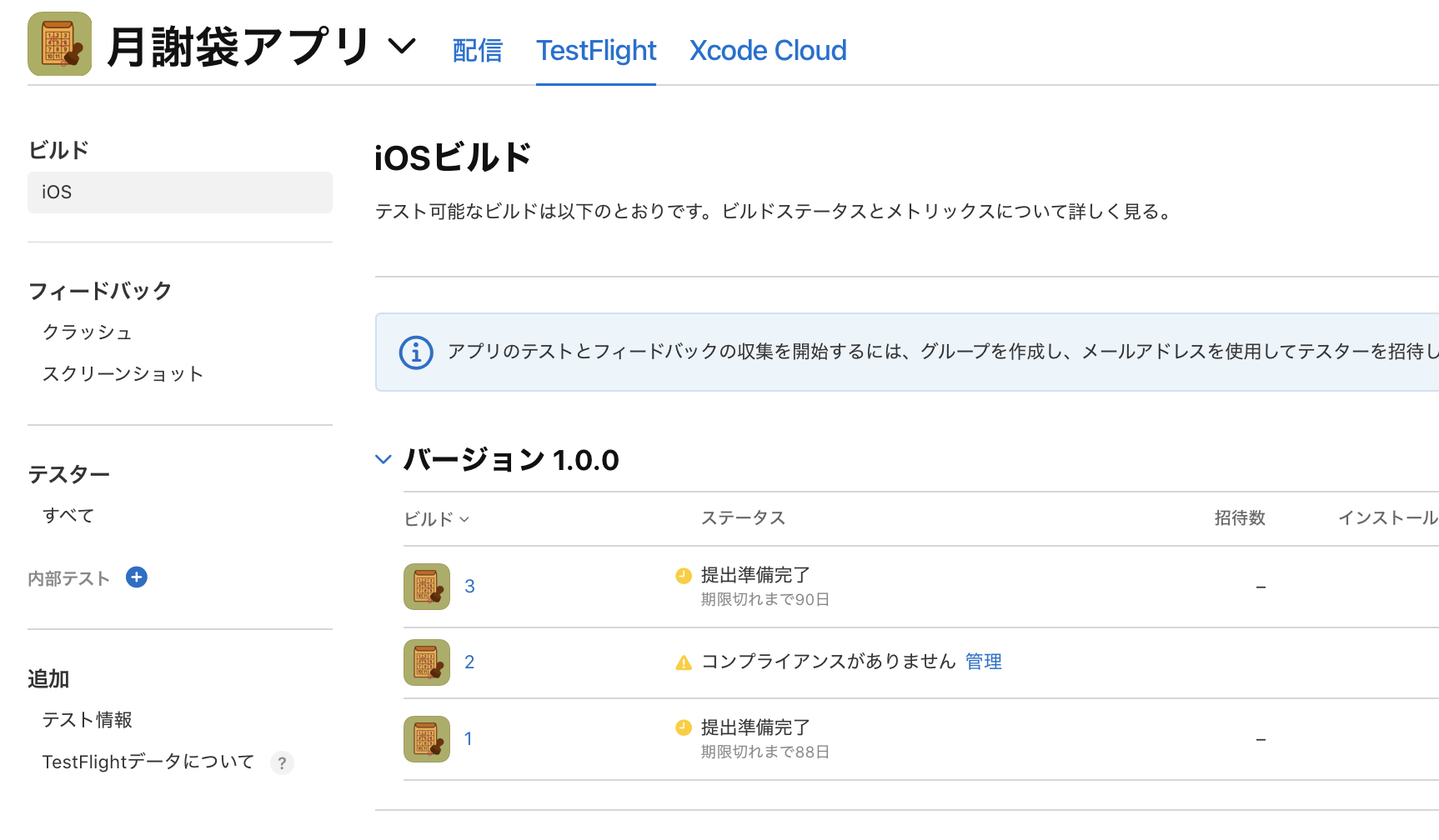Click 期限切れまで90日 text
The image size is (1439, 840).
pos(765,599)
